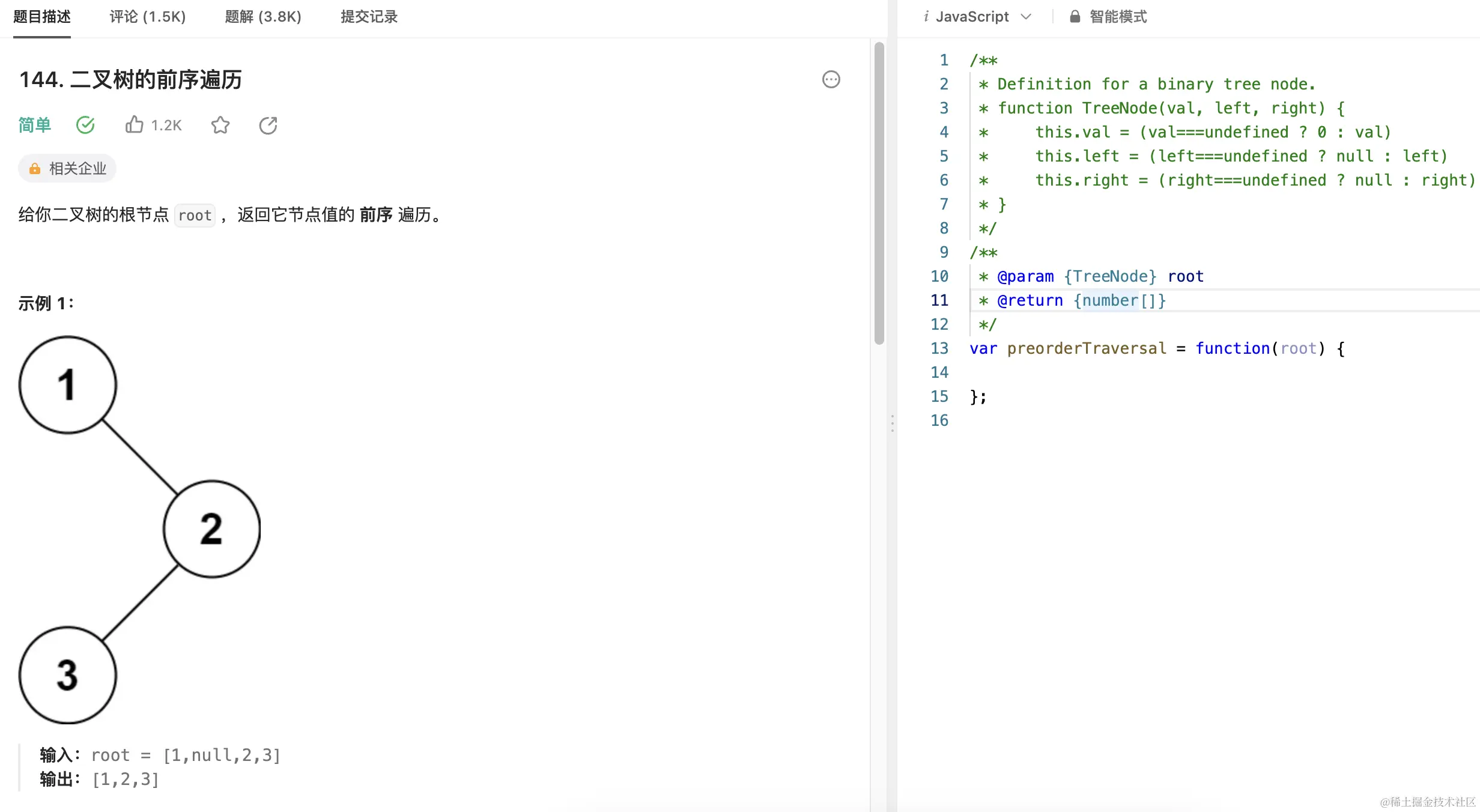
Task: Click the thumbs-up like icon
Action: 134,125
